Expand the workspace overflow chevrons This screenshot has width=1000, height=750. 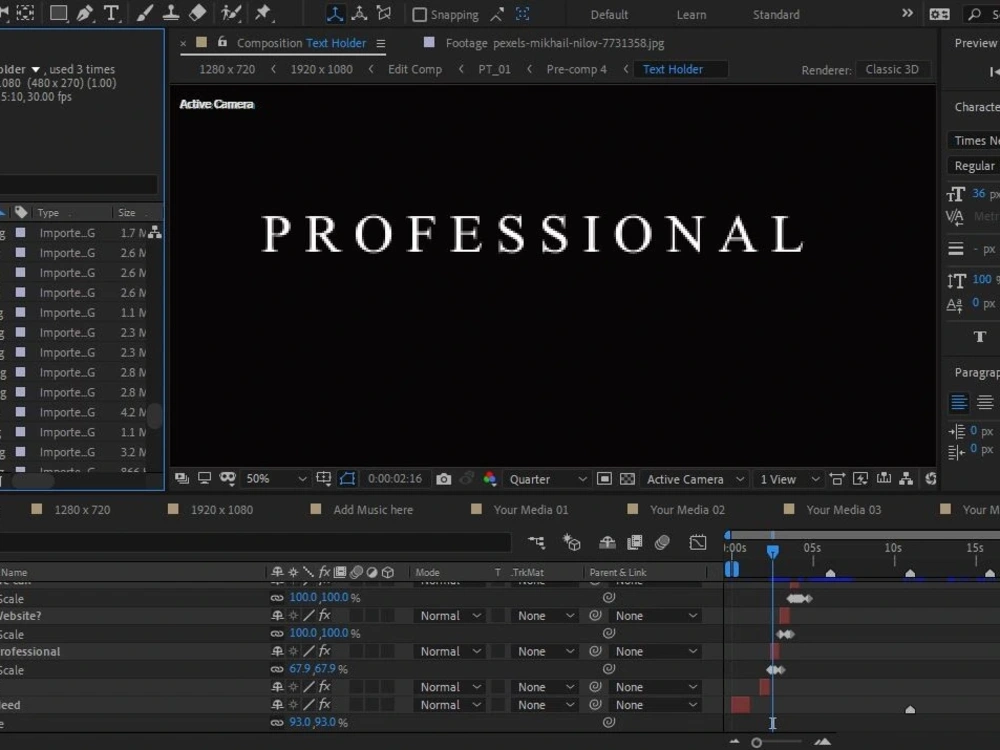(x=907, y=13)
